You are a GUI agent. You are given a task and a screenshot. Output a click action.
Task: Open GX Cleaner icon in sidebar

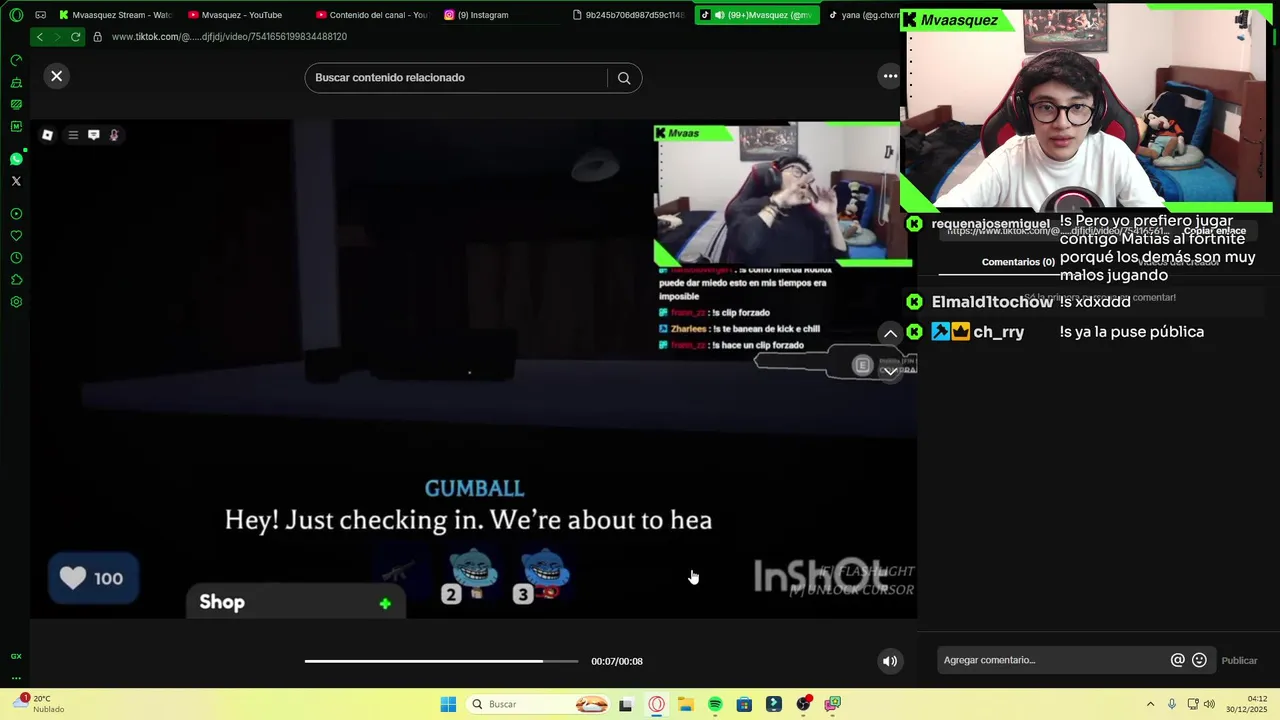click(x=16, y=82)
